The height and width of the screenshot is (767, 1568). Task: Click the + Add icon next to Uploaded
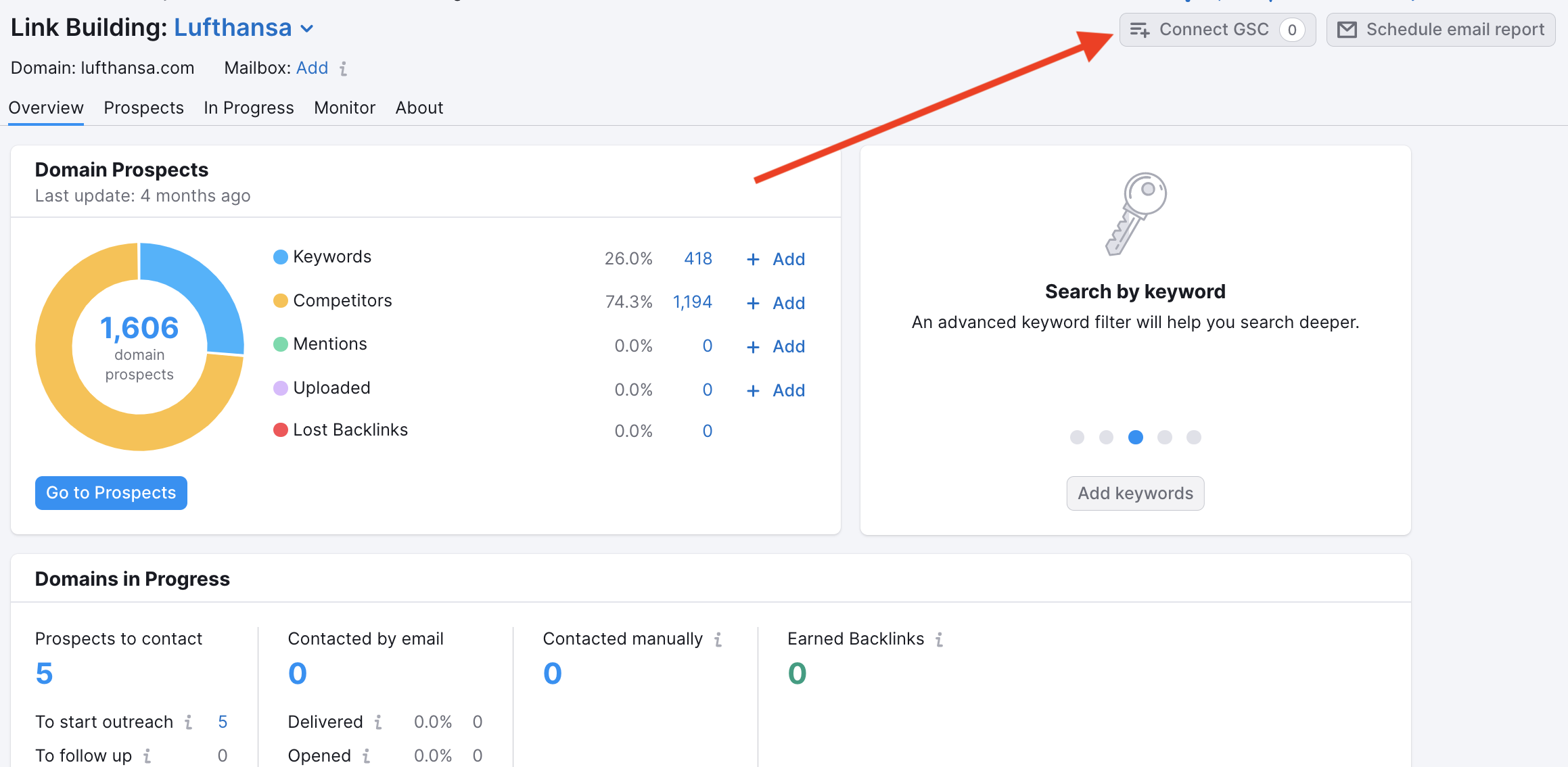752,390
